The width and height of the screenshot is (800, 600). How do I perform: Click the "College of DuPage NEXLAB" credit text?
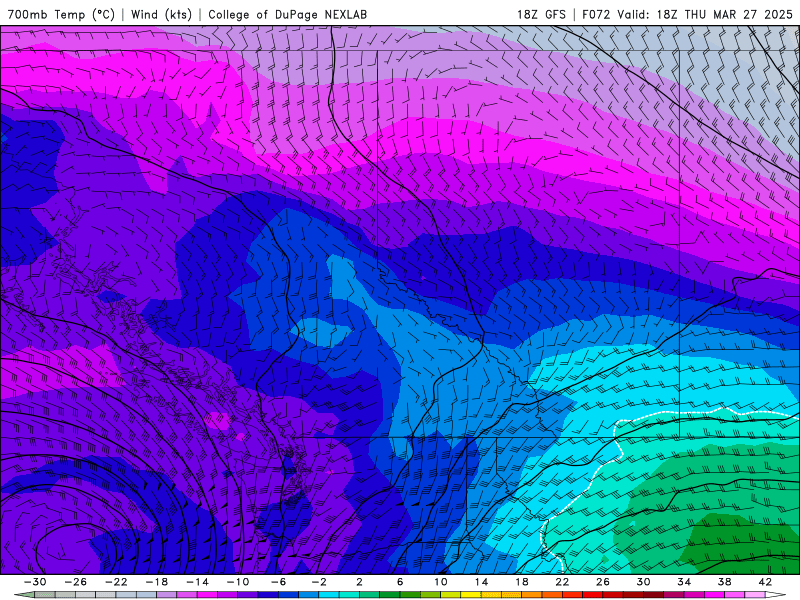pyautogui.click(x=287, y=15)
